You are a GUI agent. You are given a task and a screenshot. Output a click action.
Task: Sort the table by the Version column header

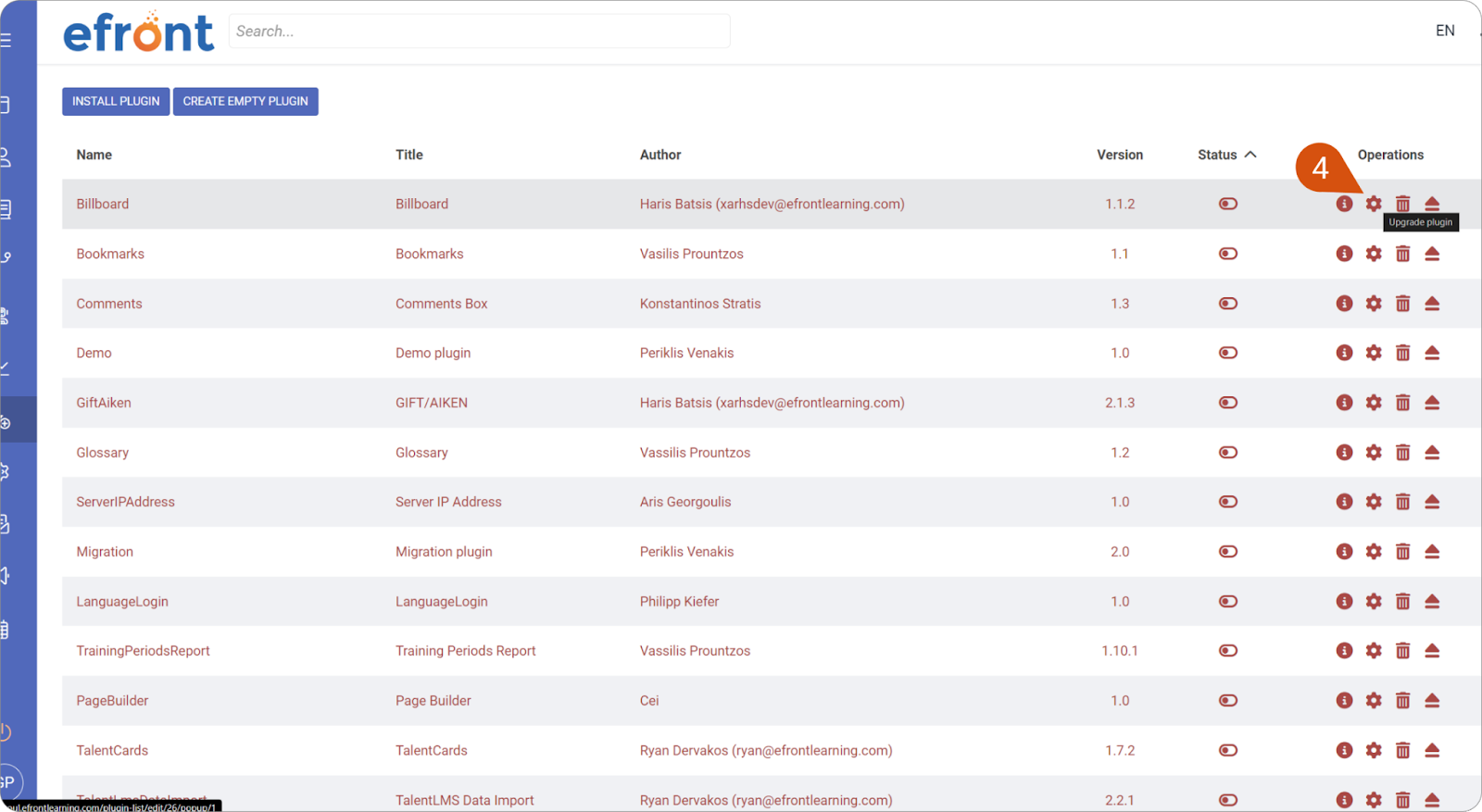point(1119,155)
